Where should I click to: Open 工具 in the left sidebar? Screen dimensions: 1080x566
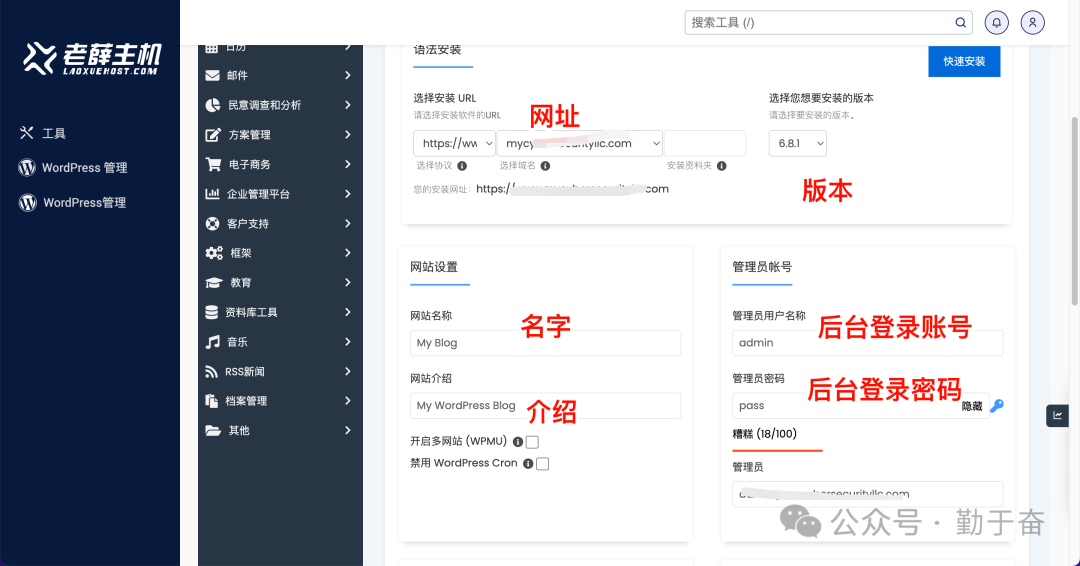[x=53, y=133]
